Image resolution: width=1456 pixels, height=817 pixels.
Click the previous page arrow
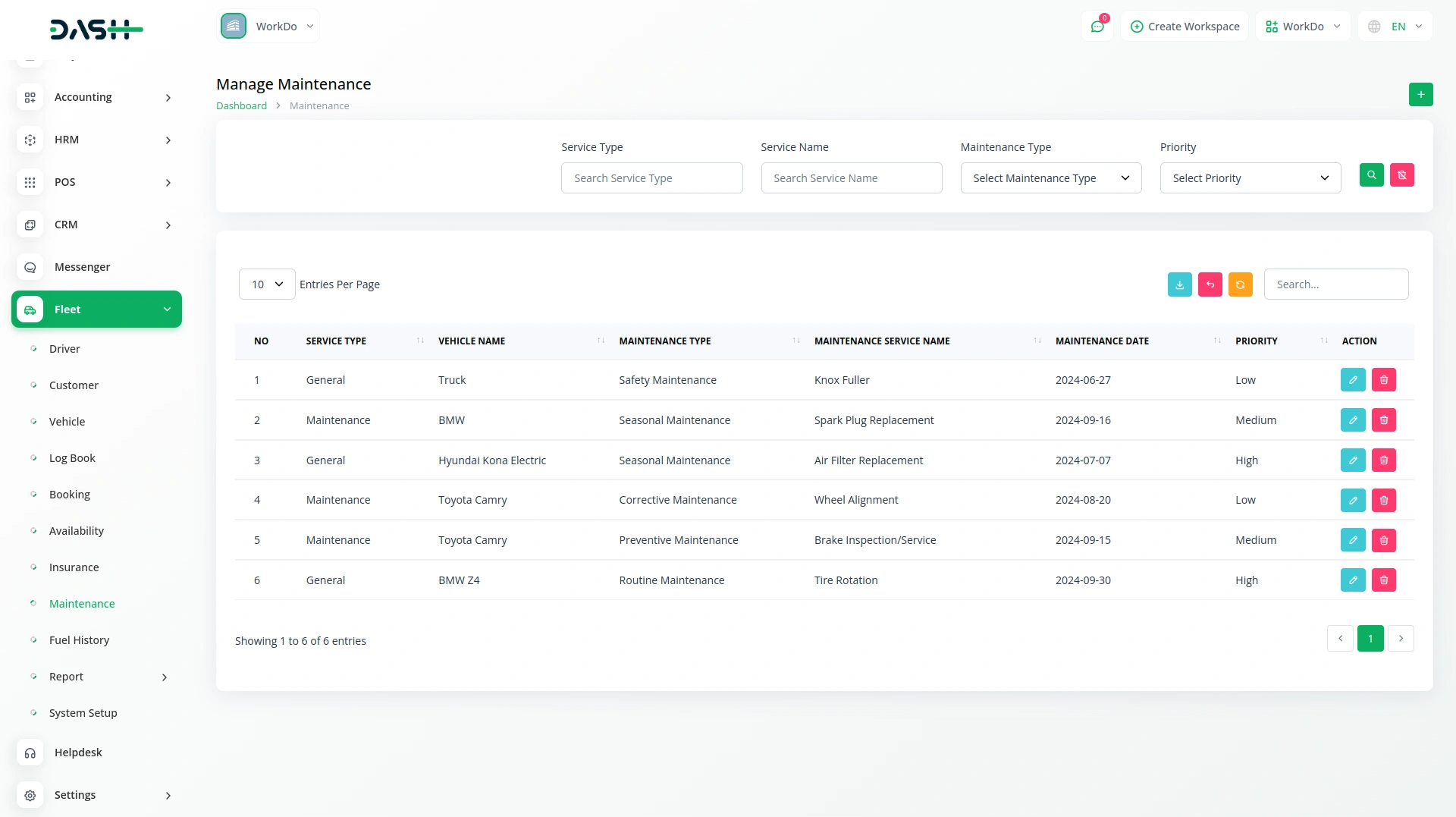click(x=1339, y=639)
